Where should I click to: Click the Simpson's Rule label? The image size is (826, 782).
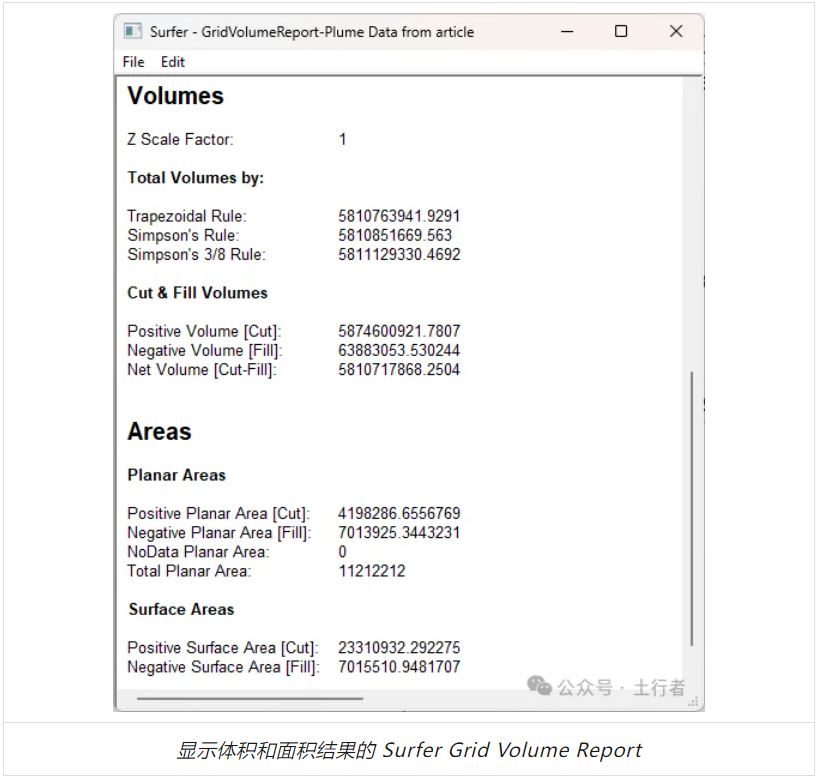pos(183,235)
